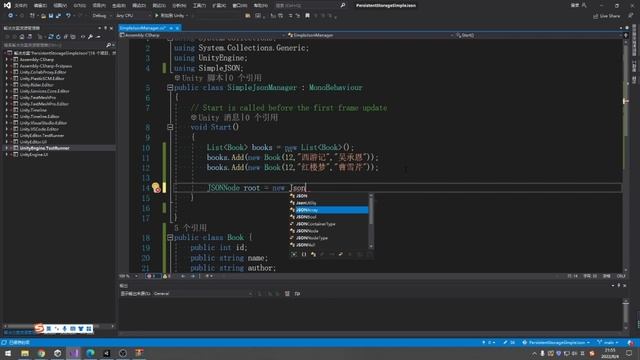Select the Unity.VSCode.Editor project
The width and height of the screenshot is (640, 360).
click(x=39, y=129)
